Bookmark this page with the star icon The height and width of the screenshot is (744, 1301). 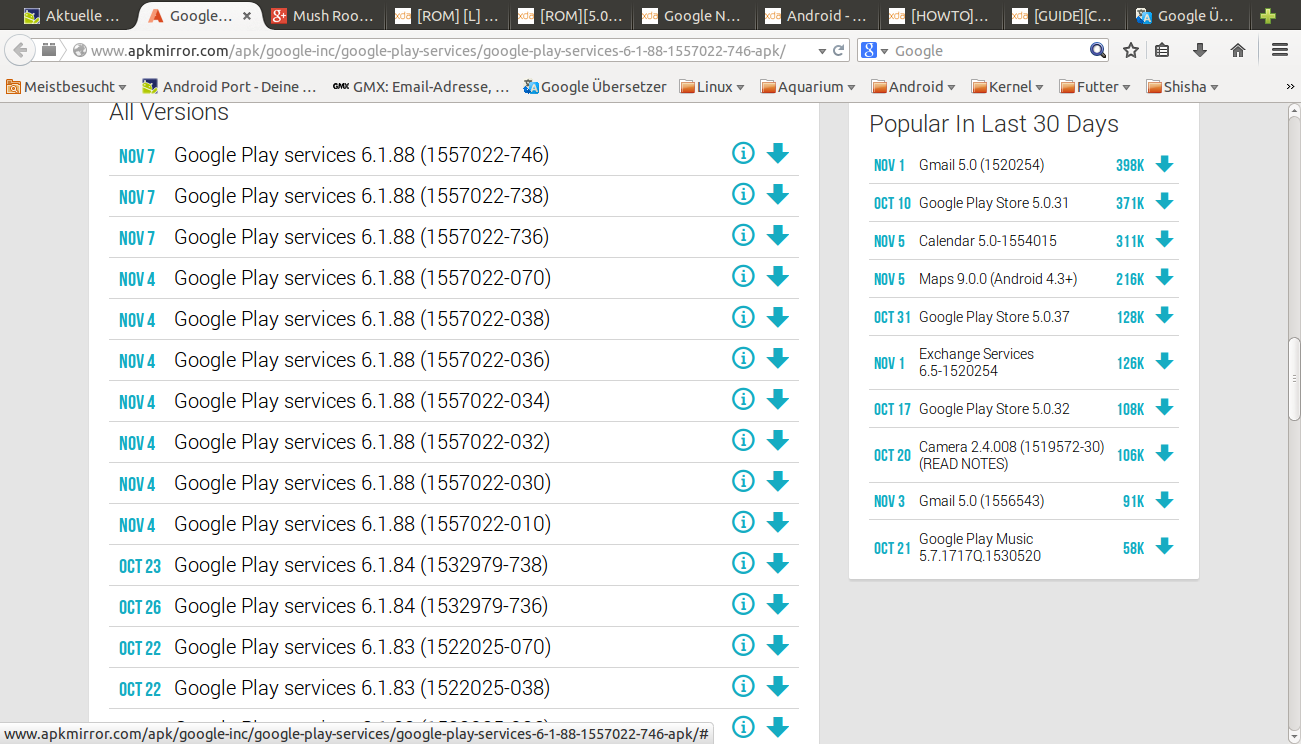[1131, 50]
